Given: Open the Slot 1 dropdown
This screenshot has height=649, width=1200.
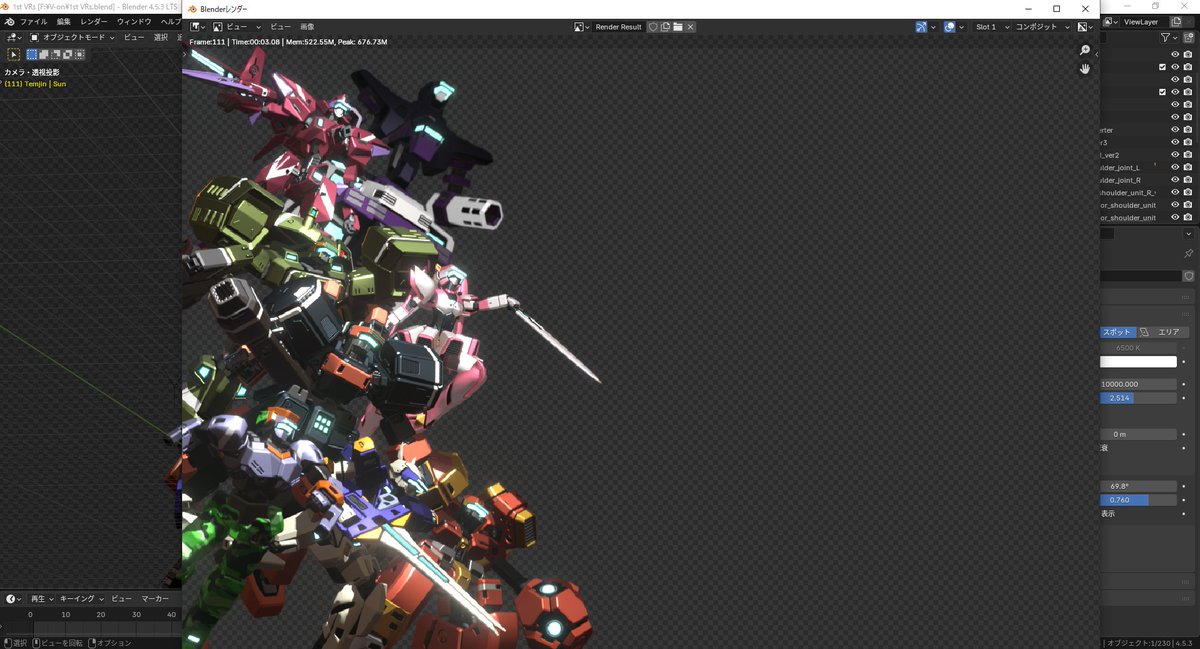Looking at the screenshot, I should click(x=991, y=27).
